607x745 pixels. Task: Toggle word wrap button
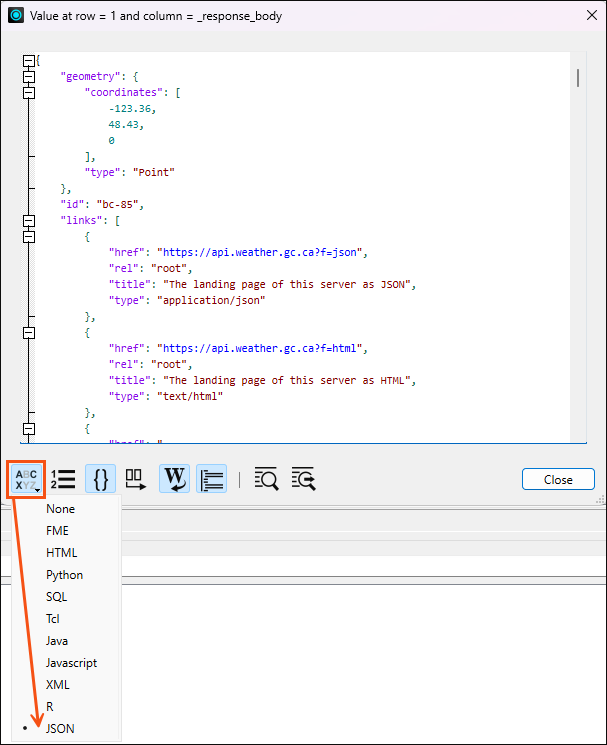click(174, 479)
